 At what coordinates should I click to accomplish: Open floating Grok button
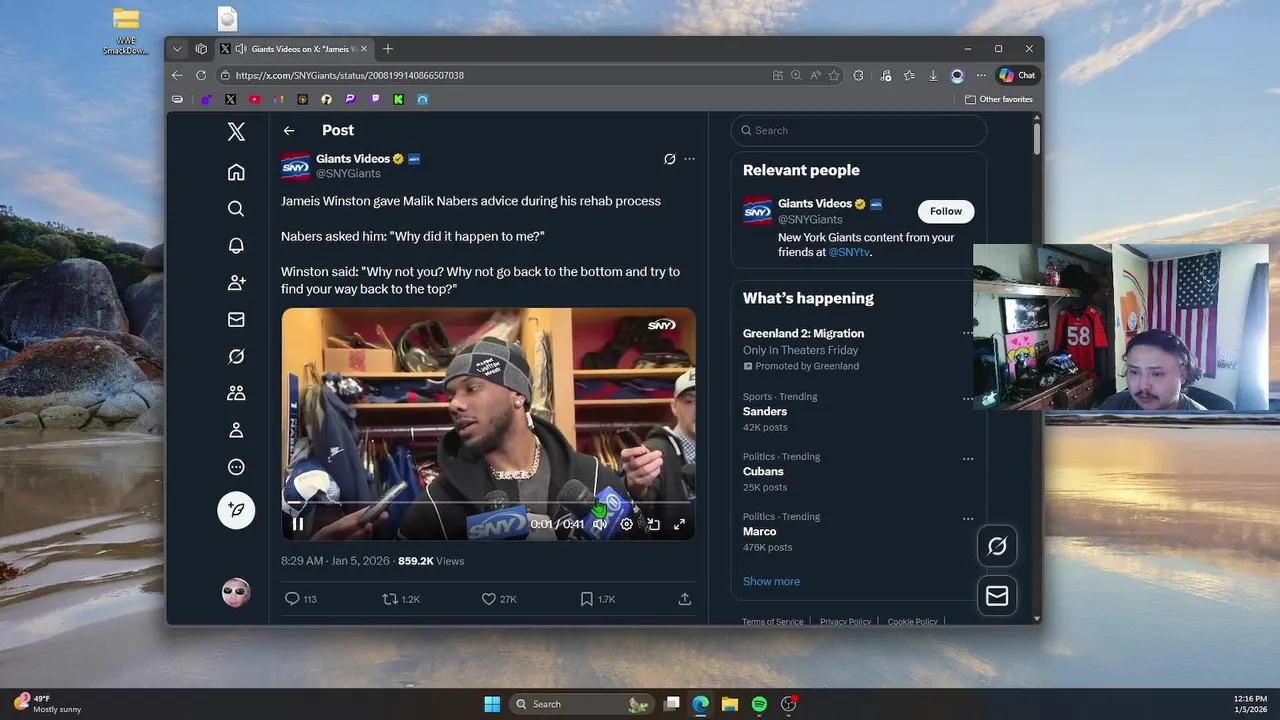pos(997,546)
